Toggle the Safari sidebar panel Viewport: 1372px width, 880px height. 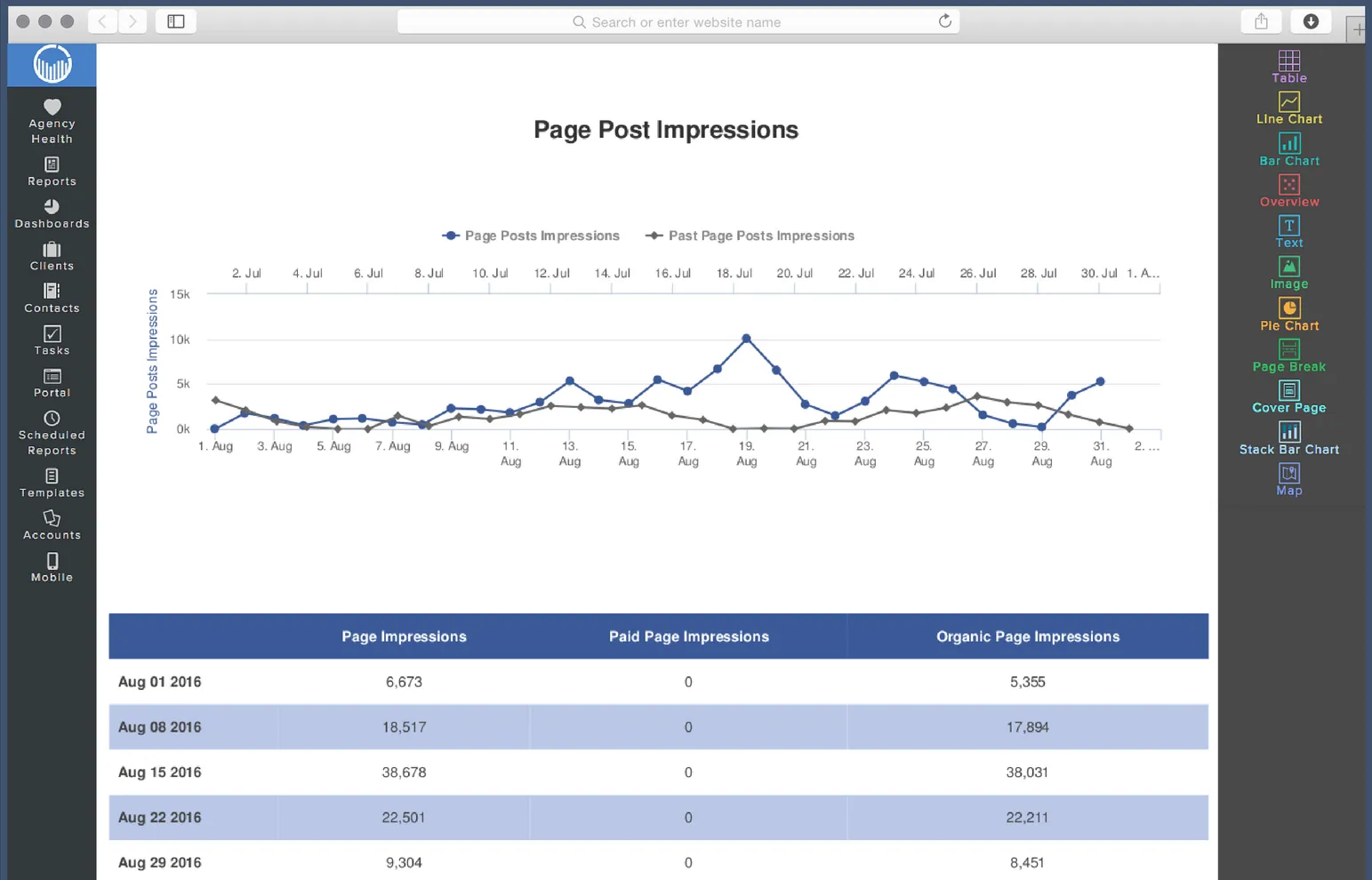pos(175,21)
